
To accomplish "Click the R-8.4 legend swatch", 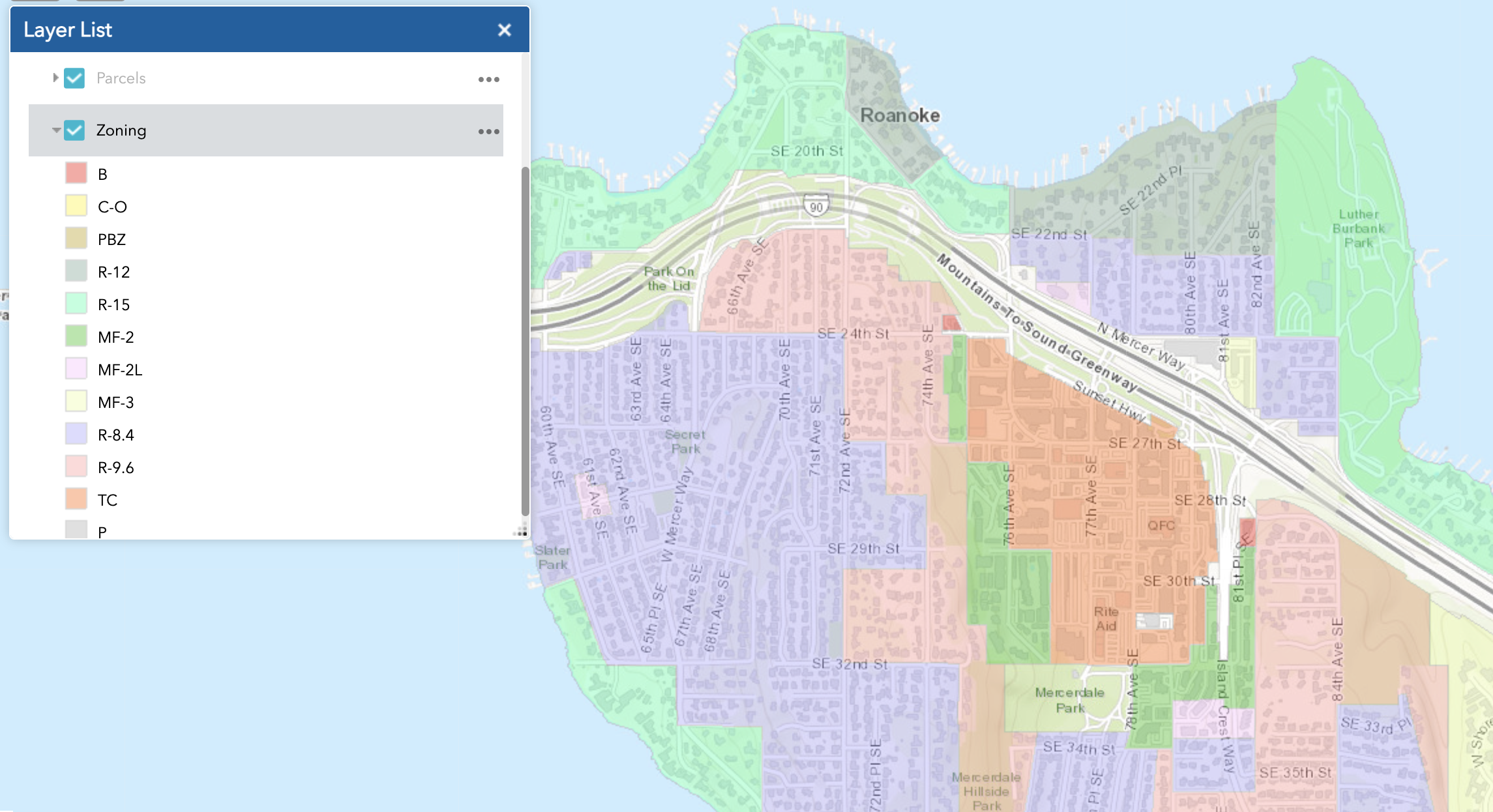I will [x=76, y=434].
